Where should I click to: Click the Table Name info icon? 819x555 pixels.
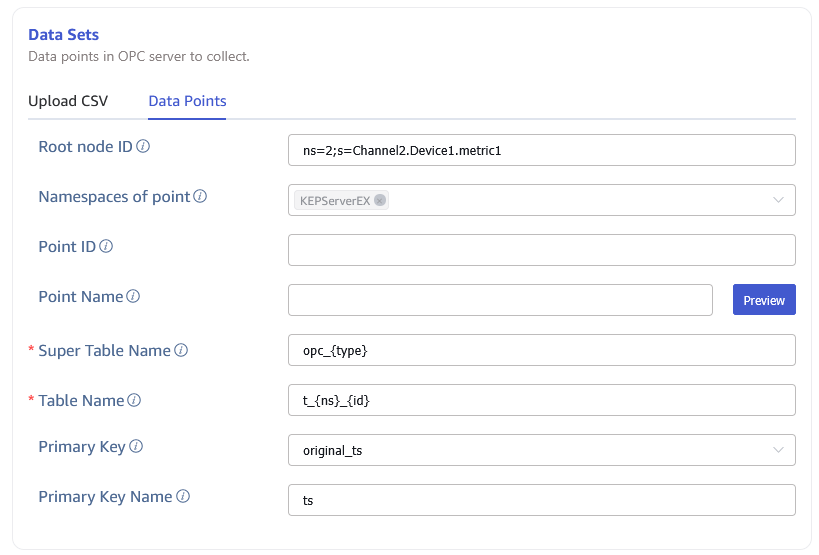point(134,401)
